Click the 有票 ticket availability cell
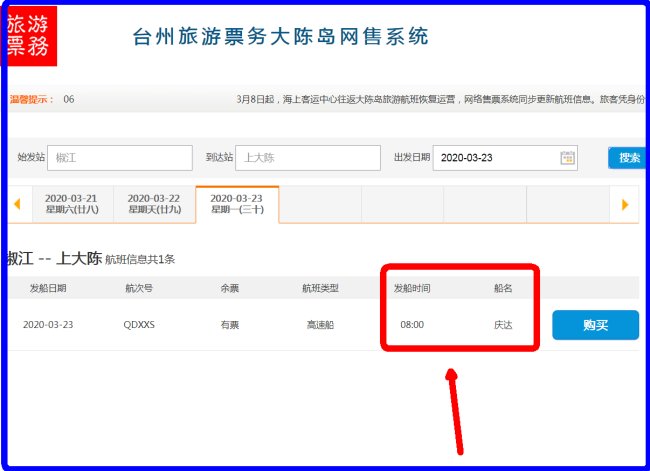Image resolution: width=650 pixels, height=471 pixels. [x=230, y=325]
